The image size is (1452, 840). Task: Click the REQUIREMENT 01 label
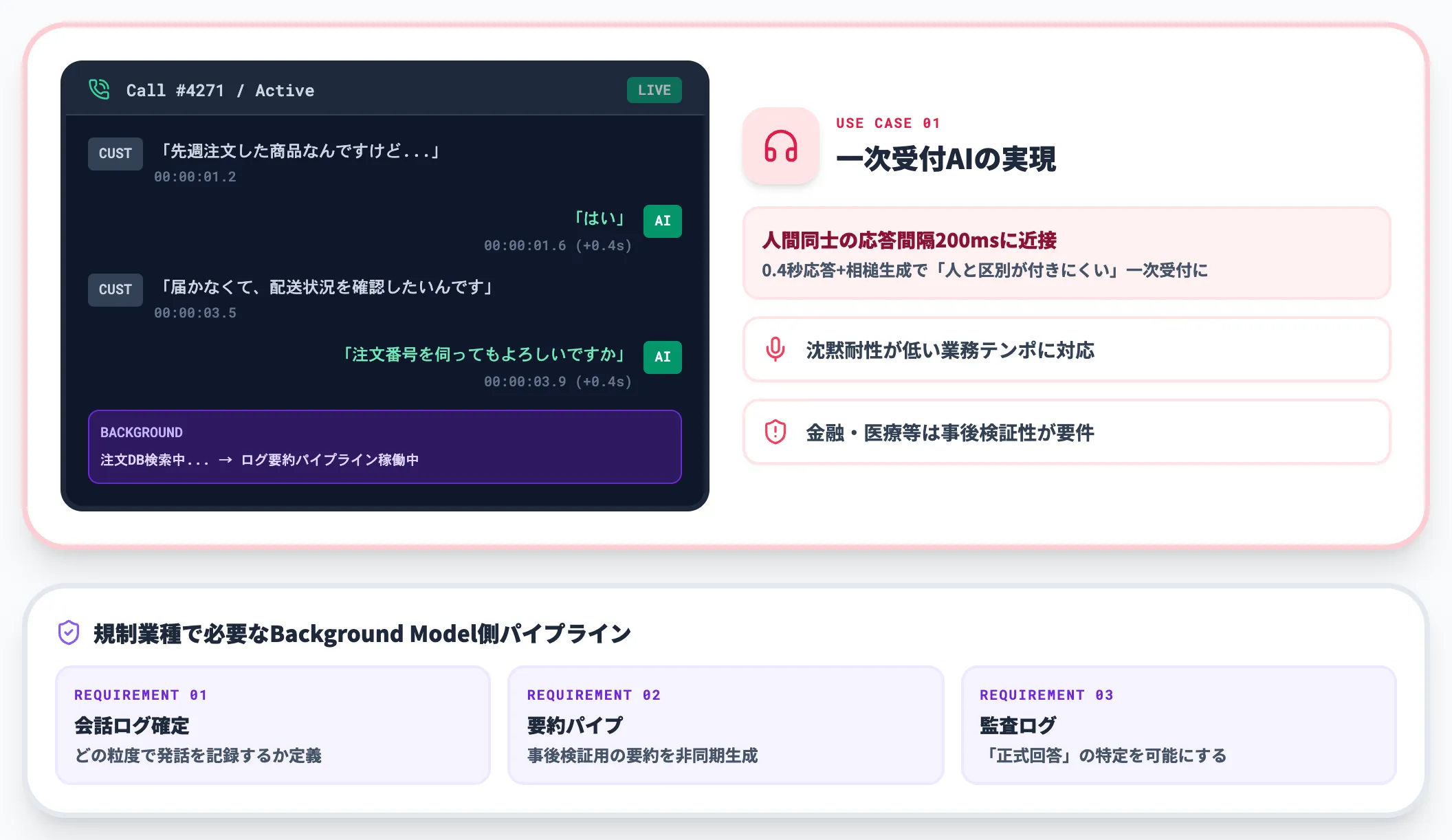(x=140, y=695)
